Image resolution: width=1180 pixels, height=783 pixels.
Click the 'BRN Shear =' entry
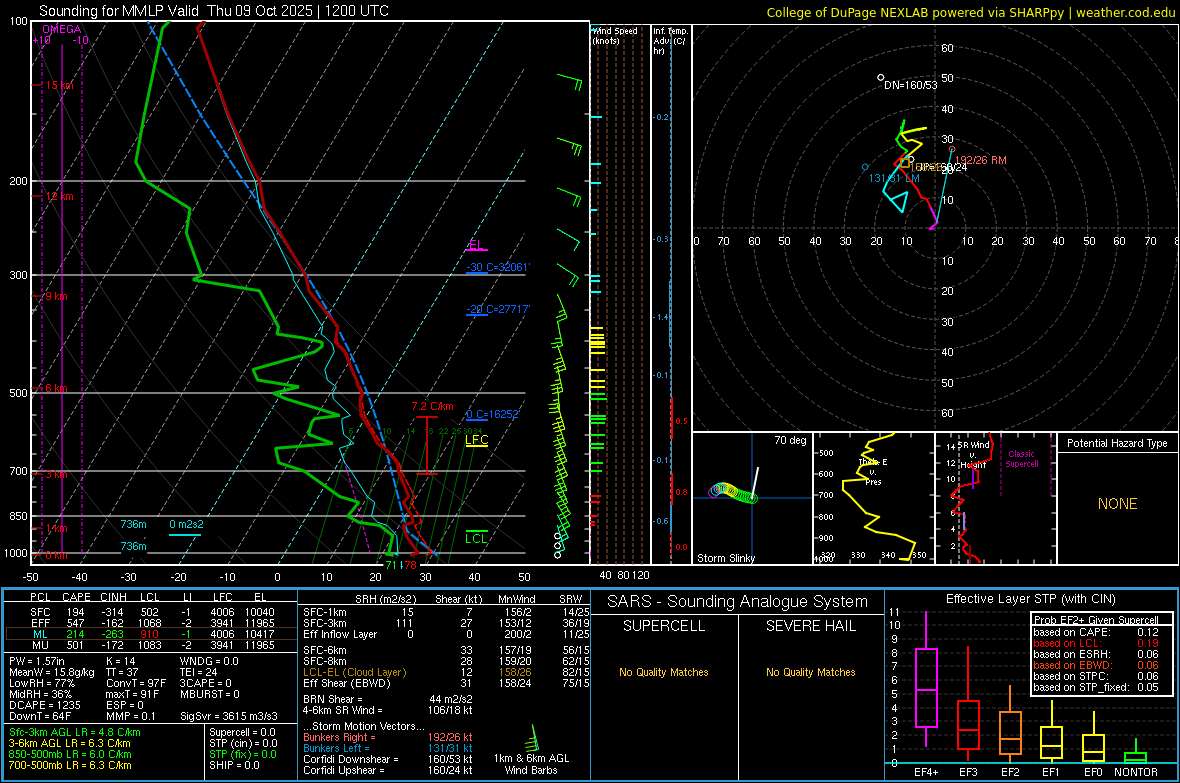pos(388,699)
